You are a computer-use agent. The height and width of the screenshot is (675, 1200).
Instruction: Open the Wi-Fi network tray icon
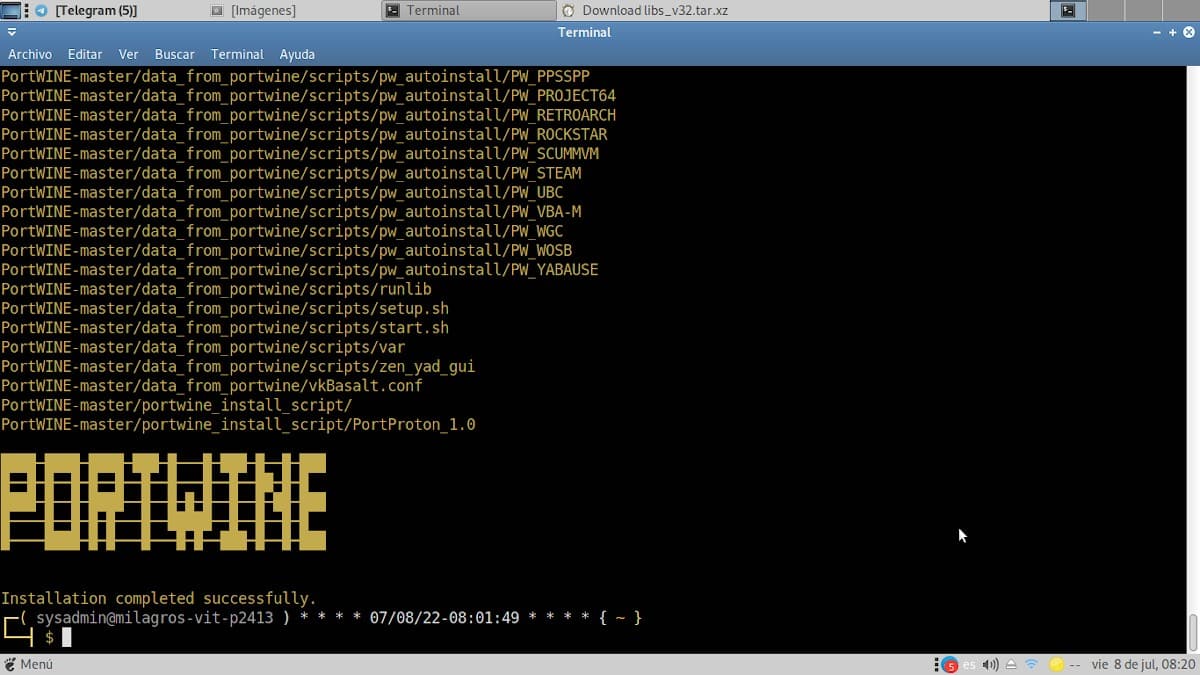(x=1031, y=665)
